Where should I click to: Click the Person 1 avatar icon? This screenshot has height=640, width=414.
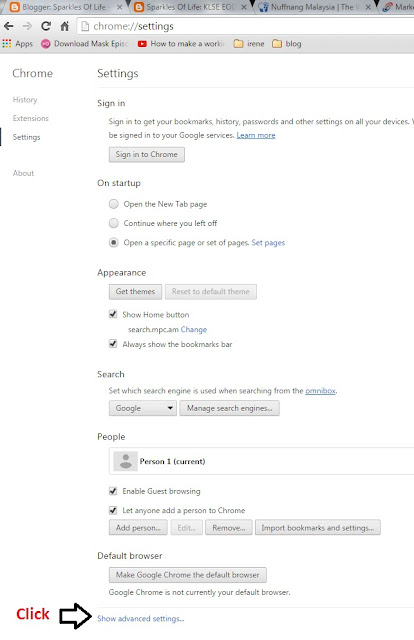pos(125,461)
